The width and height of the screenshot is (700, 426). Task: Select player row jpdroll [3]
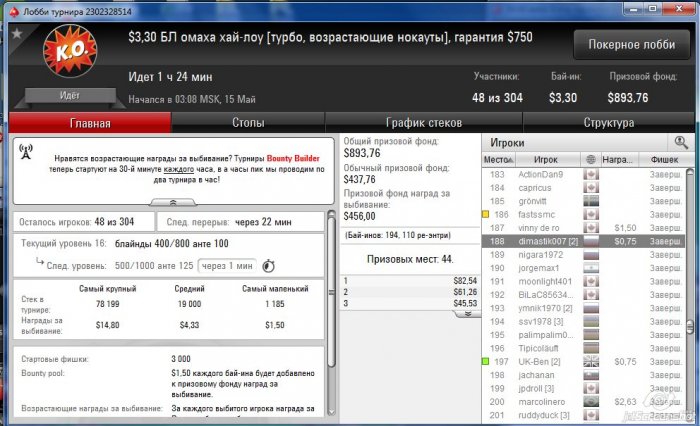(x=583, y=388)
